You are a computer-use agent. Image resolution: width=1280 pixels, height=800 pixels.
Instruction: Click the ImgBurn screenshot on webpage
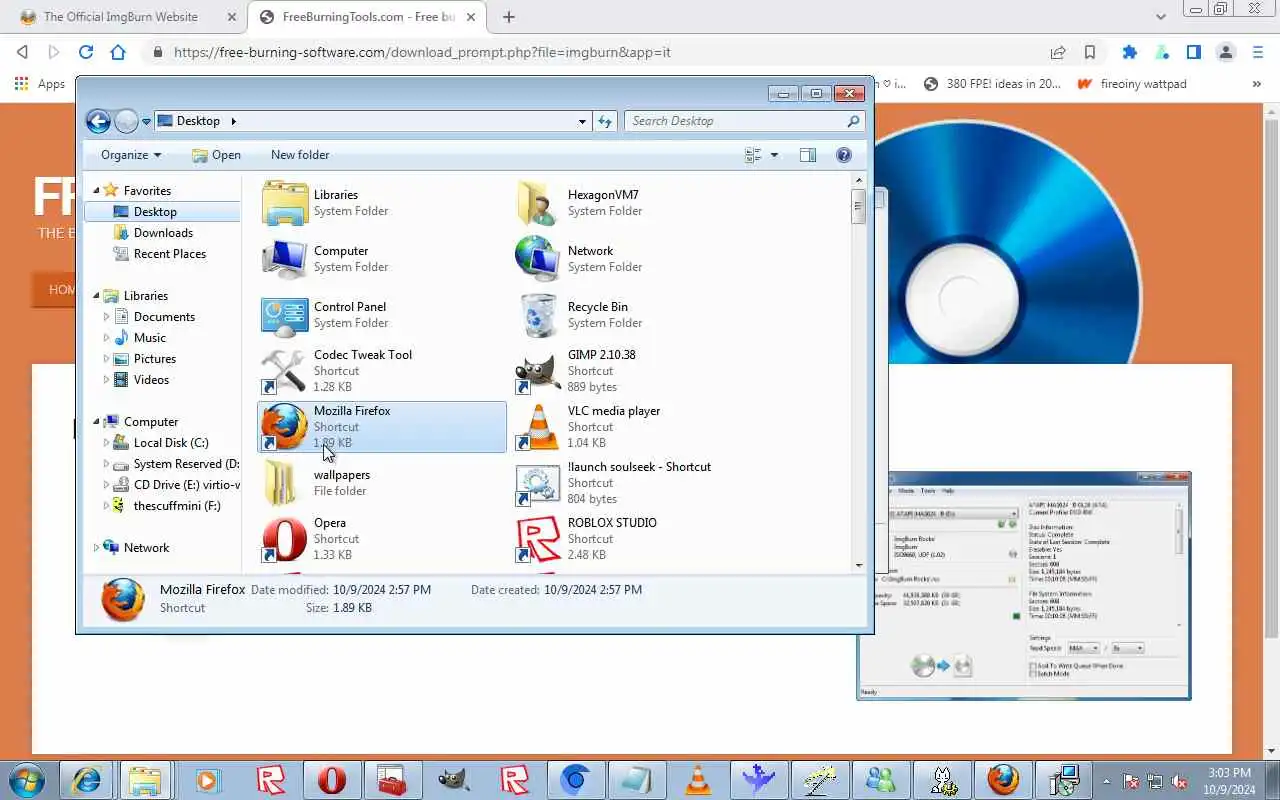(1024, 585)
